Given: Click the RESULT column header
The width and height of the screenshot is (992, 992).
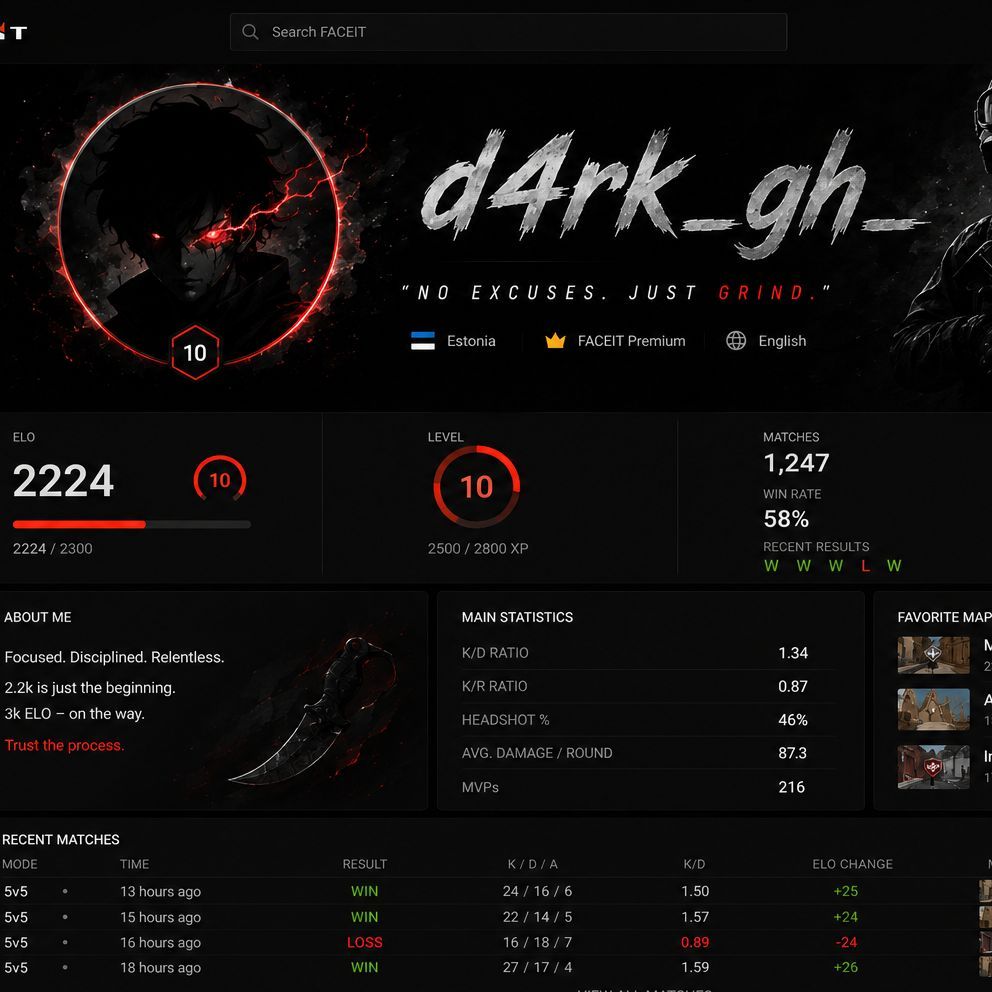Looking at the screenshot, I should point(364,864).
